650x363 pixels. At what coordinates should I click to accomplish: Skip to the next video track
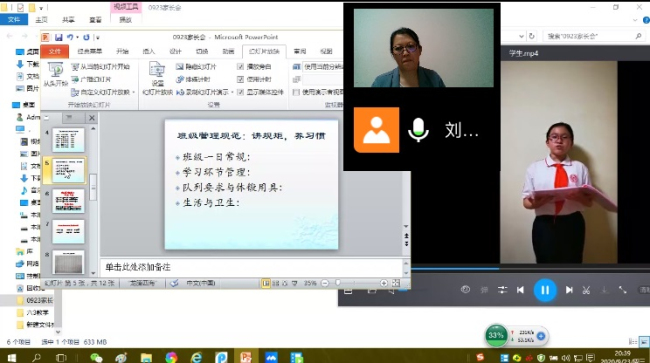tap(569, 290)
